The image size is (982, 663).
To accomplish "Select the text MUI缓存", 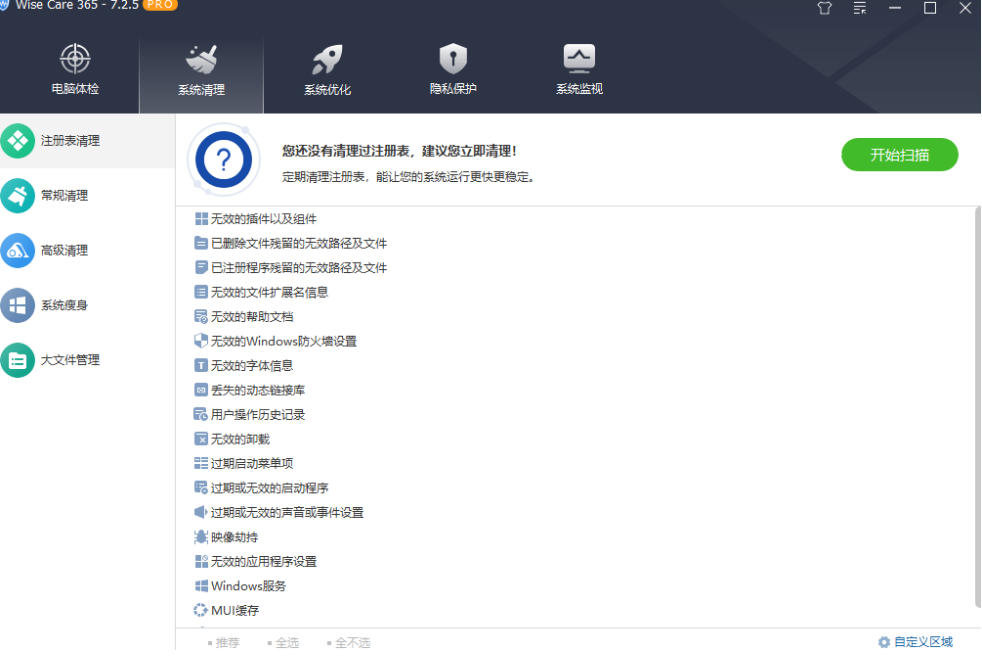I will point(235,610).
